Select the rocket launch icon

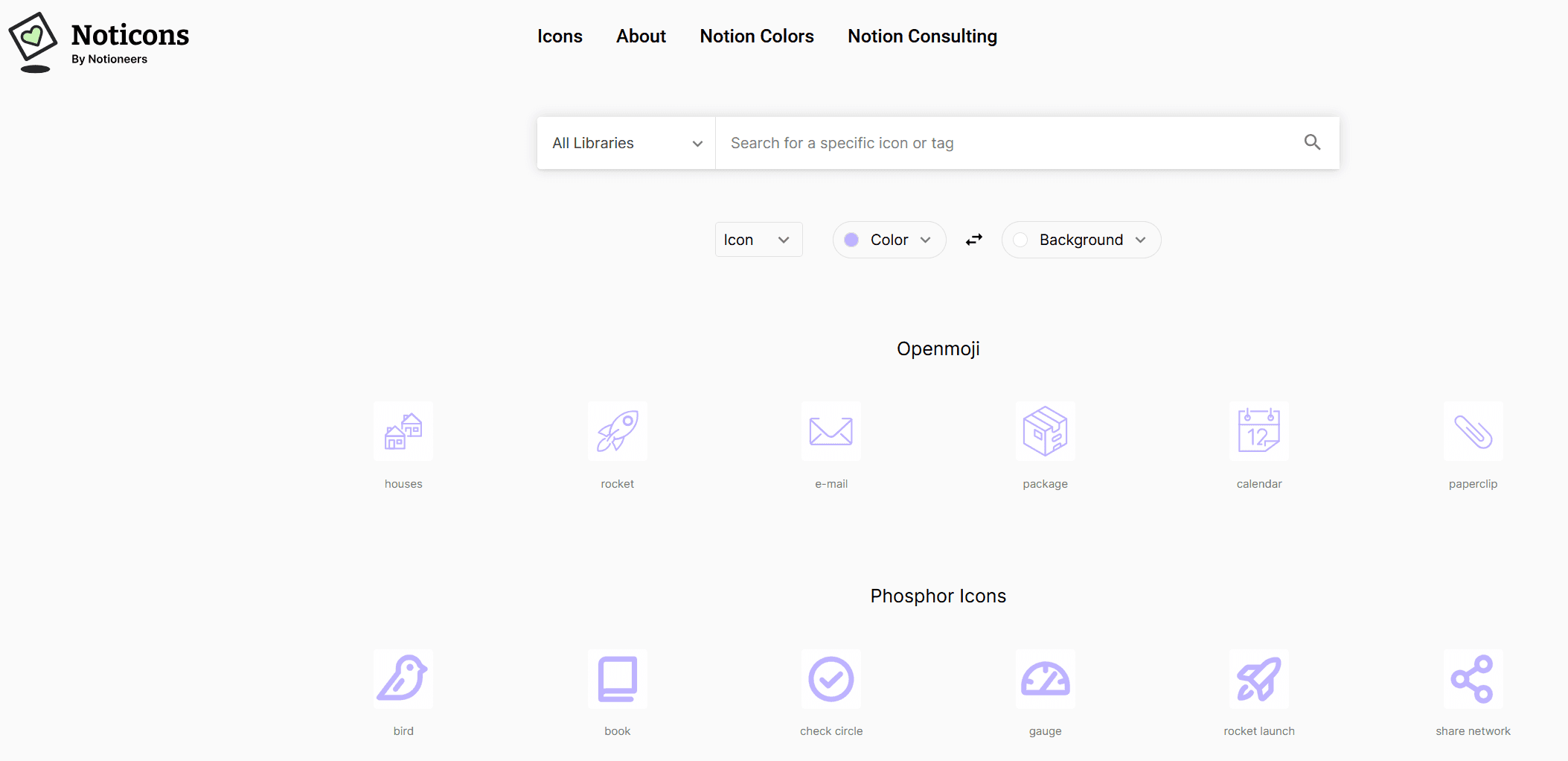coord(1259,679)
